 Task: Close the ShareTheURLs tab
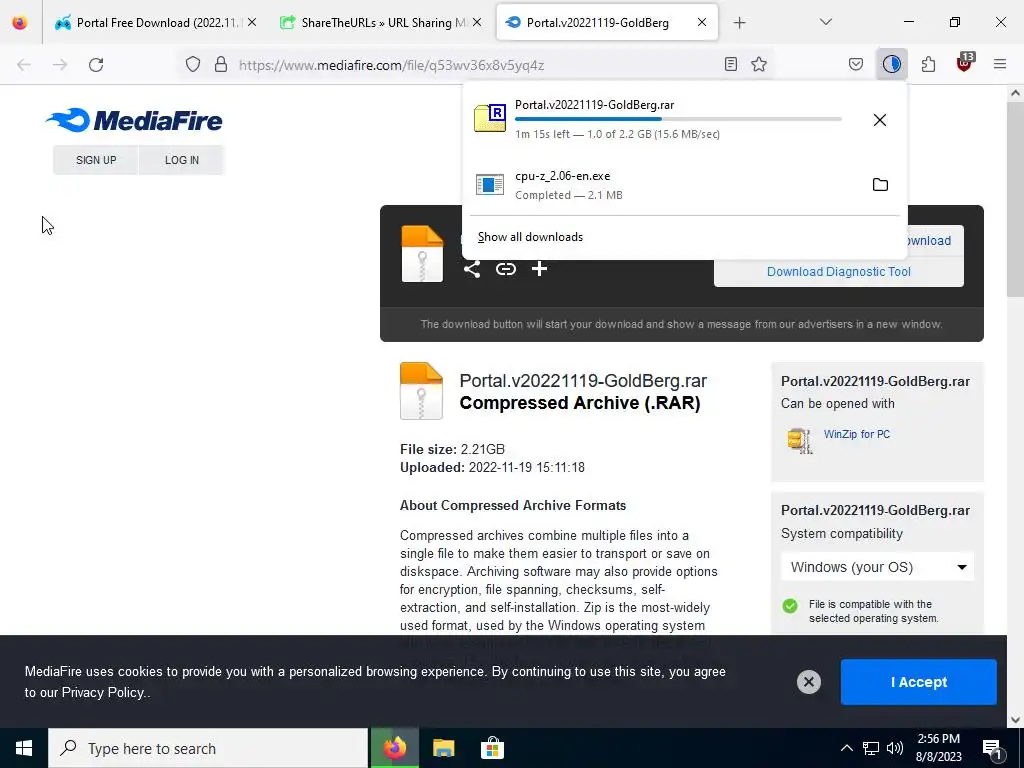(477, 22)
